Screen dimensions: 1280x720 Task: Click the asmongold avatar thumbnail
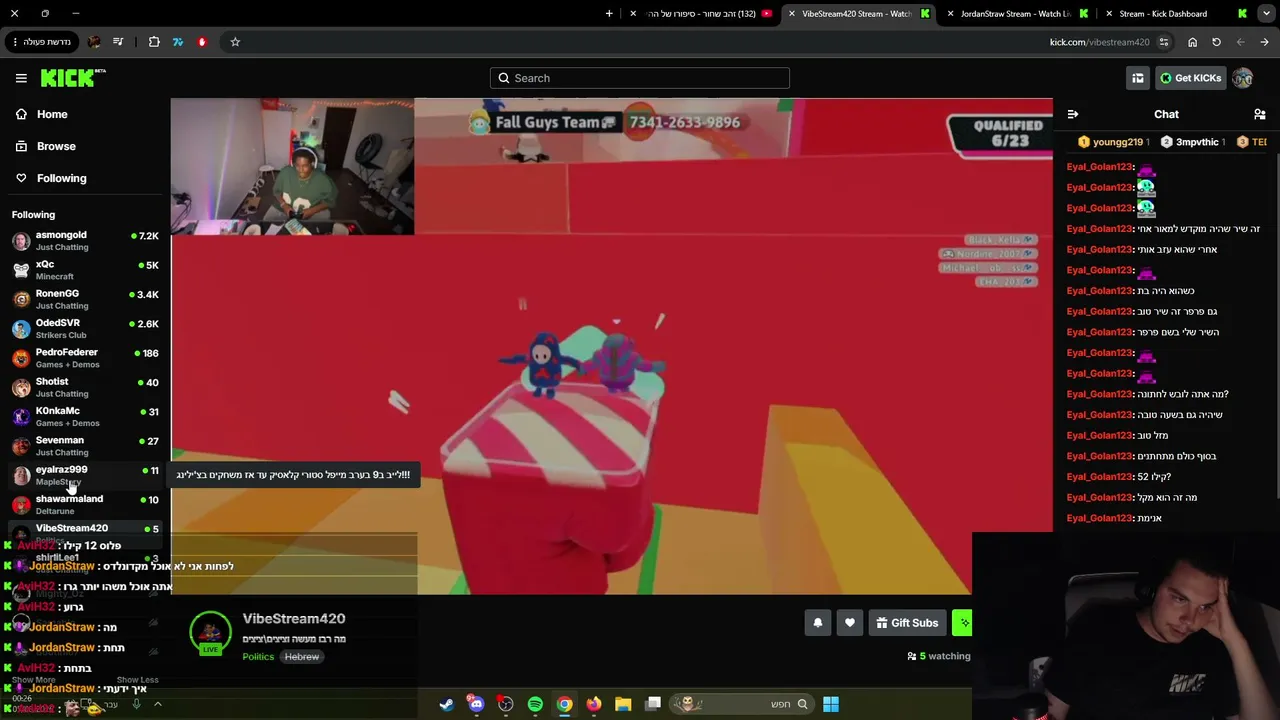21,241
